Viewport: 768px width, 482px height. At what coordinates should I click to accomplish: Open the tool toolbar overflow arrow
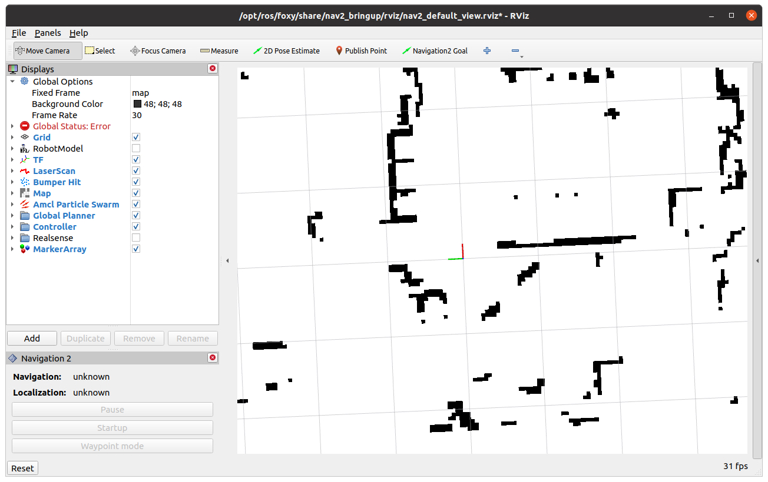click(x=522, y=57)
